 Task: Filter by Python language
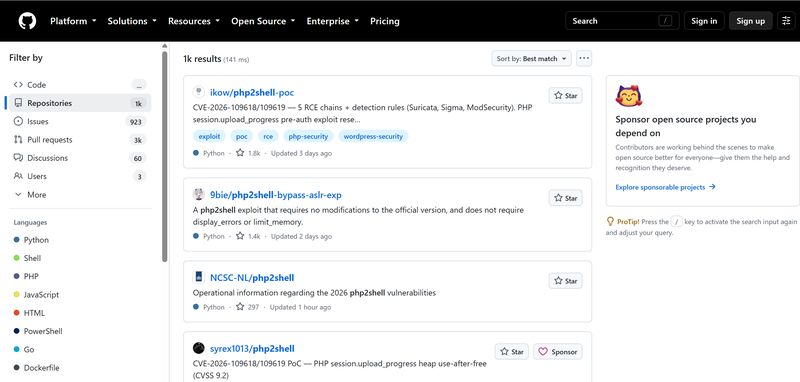(80, 240)
